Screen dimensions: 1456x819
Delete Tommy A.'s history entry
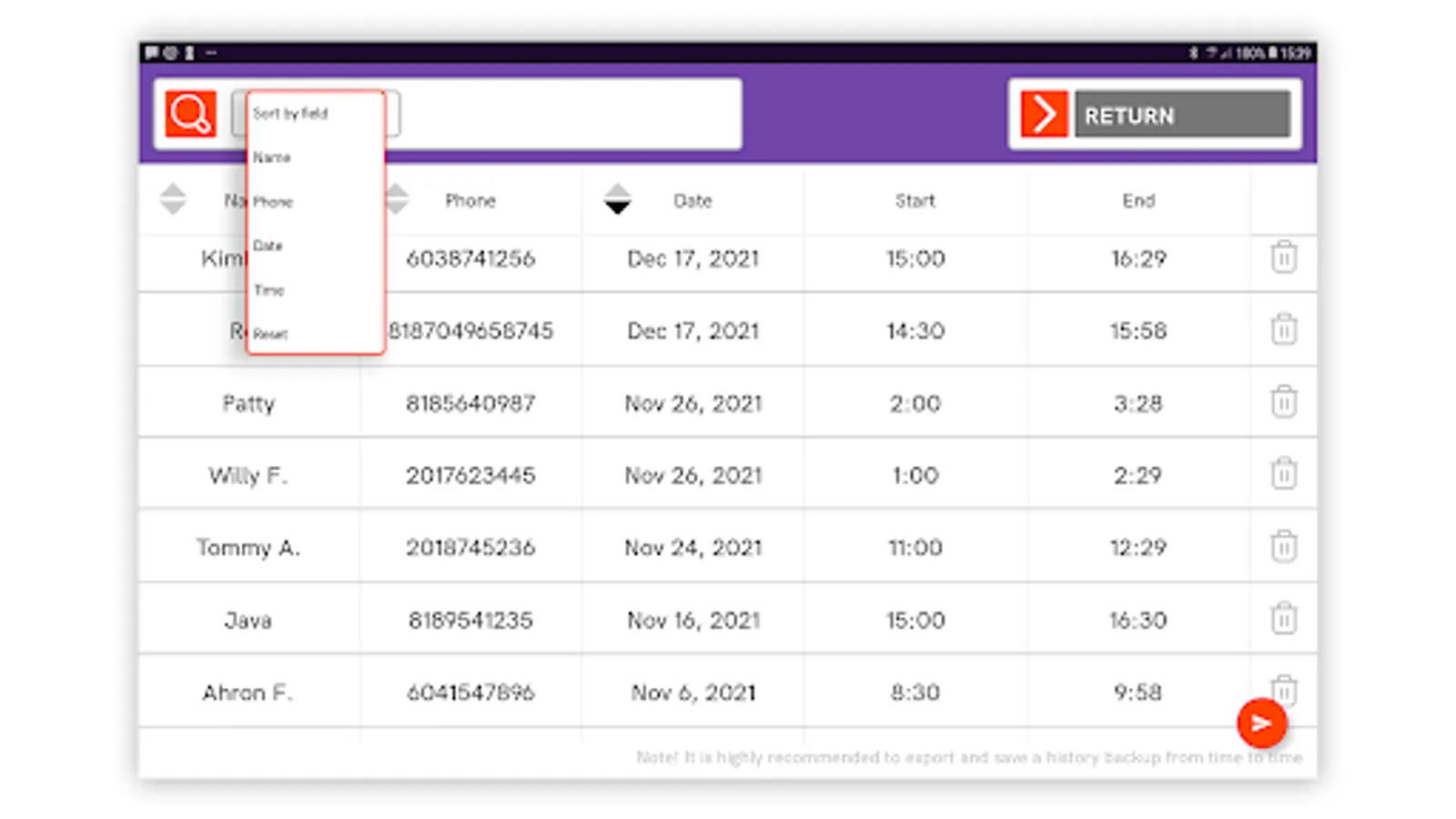[1283, 546]
